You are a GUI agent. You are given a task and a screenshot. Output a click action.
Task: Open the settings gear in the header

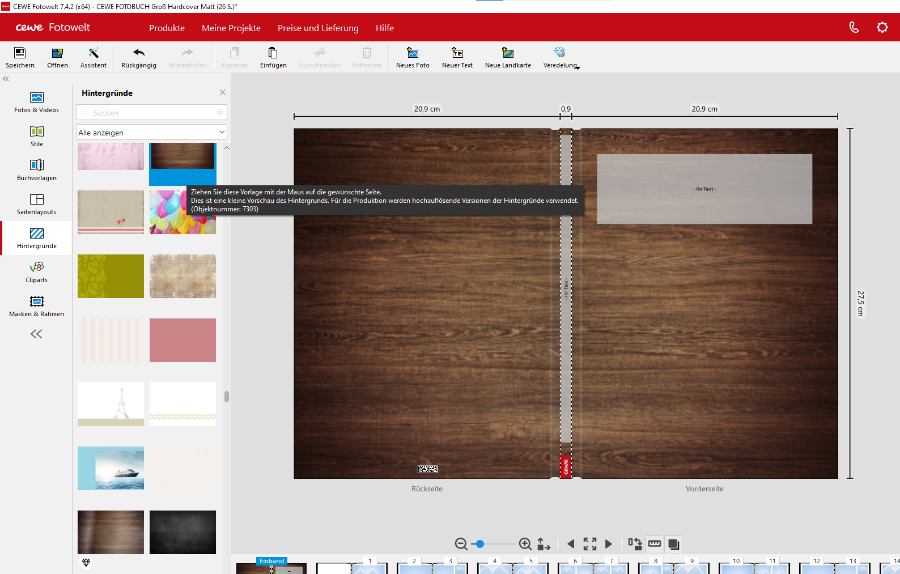[882, 27]
